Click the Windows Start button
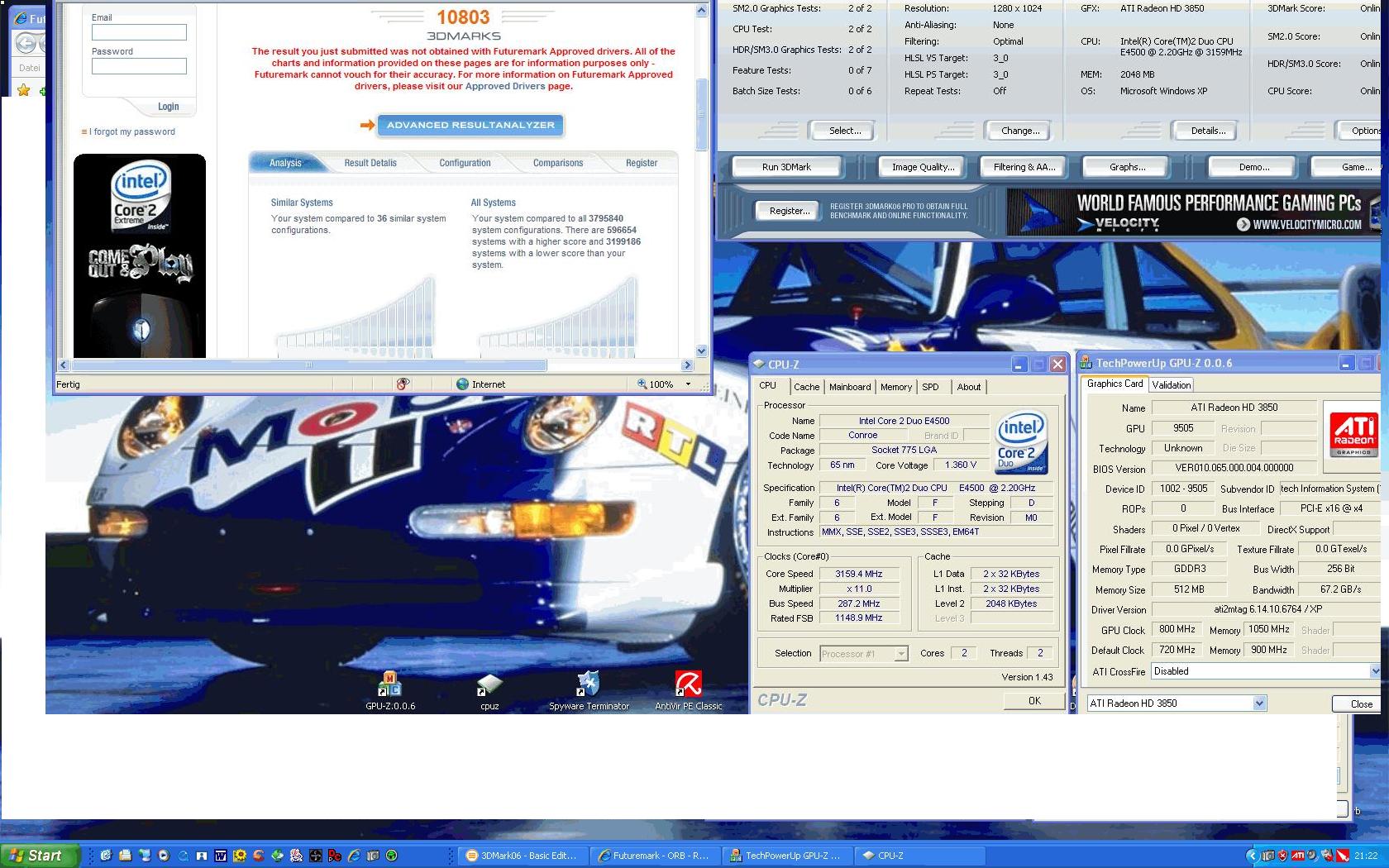 (40, 856)
